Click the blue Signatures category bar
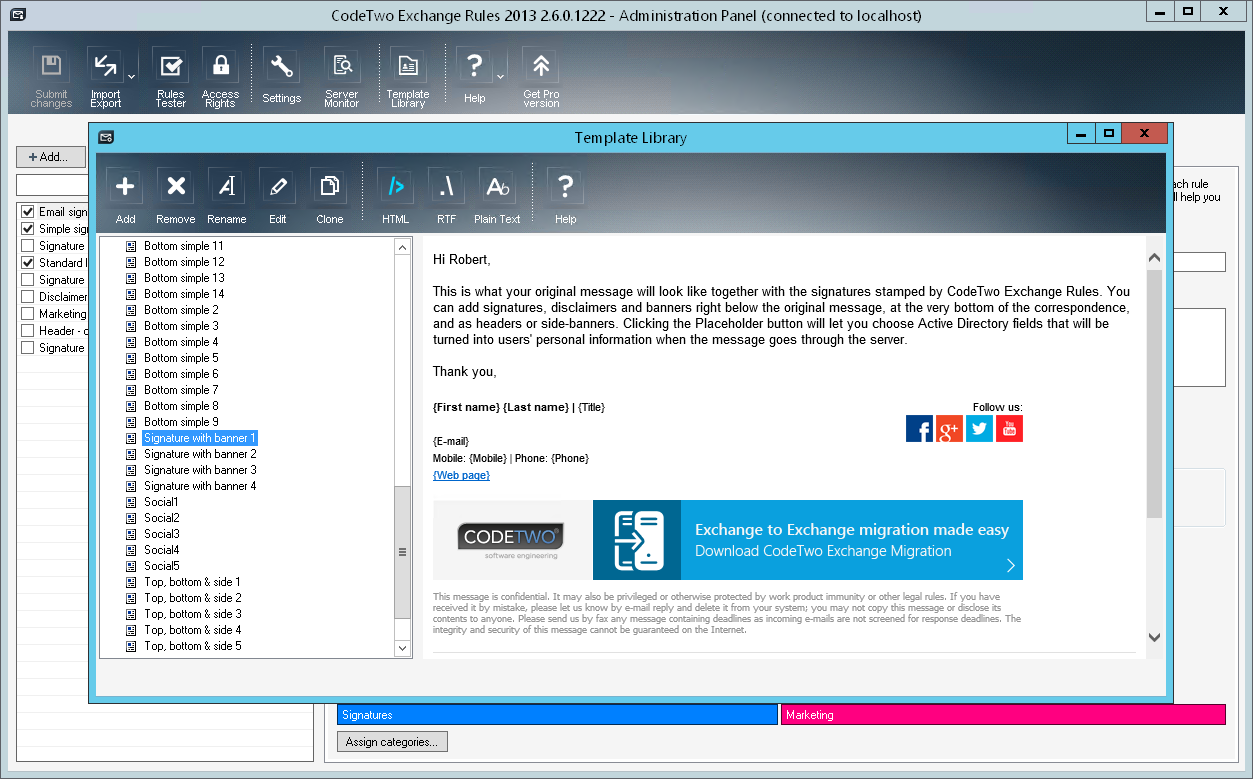The width and height of the screenshot is (1253, 779). click(557, 715)
